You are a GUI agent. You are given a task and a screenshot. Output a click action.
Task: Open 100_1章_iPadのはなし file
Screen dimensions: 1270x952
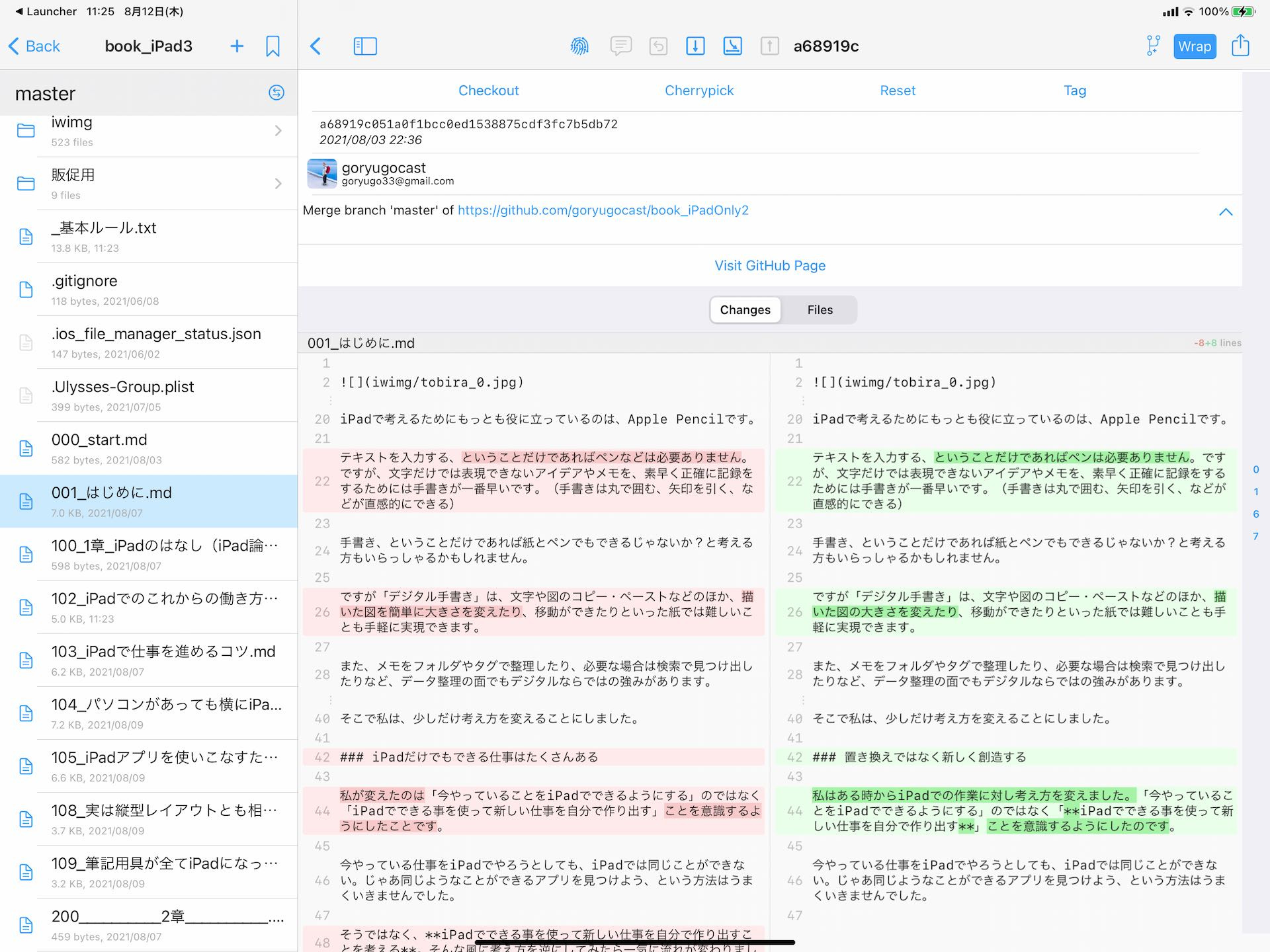[x=149, y=554]
